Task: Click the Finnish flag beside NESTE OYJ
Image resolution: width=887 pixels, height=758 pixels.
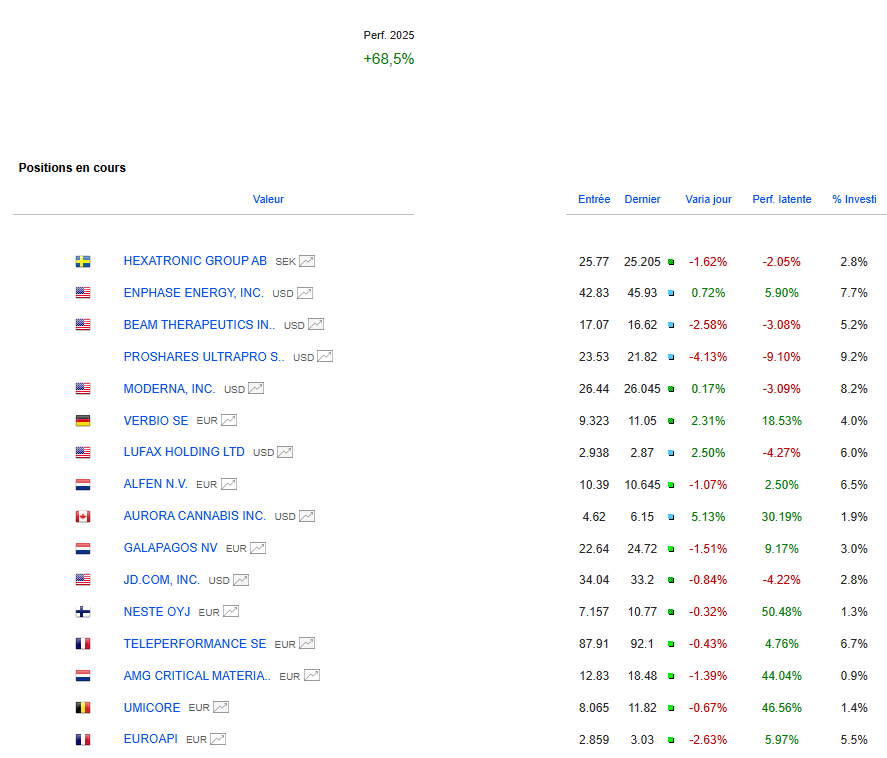Action: coord(83,612)
